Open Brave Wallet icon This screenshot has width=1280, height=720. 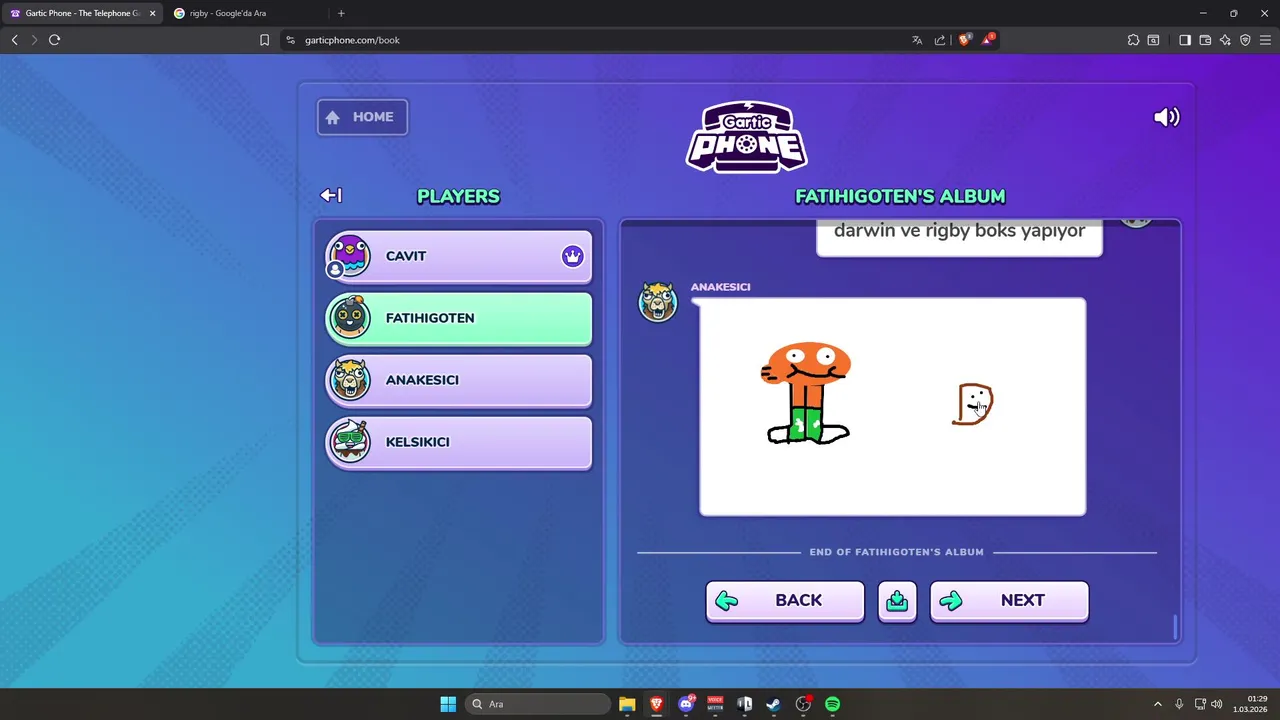1205,40
